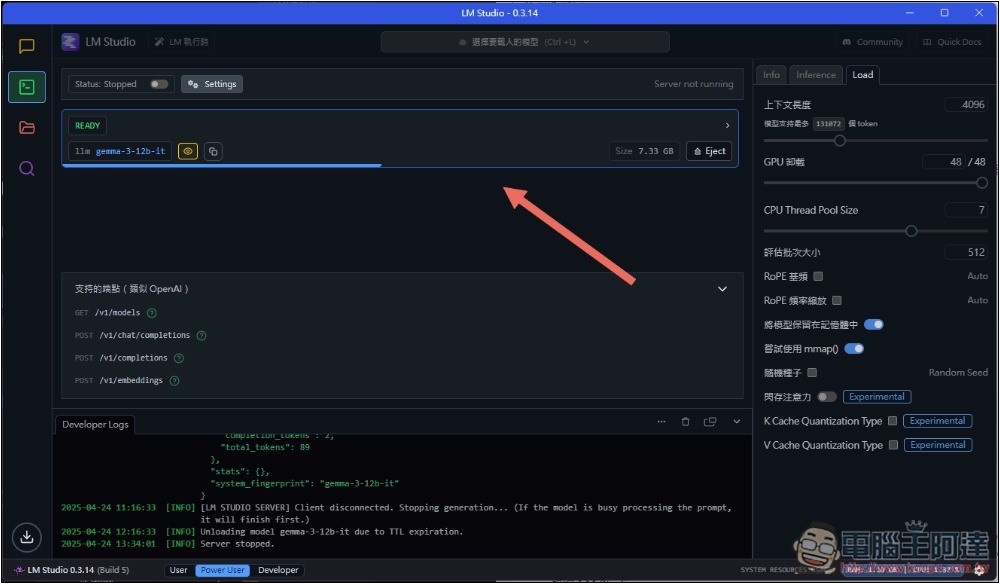Open server Settings button
Image resolution: width=1000 pixels, height=584 pixels.
(x=212, y=84)
